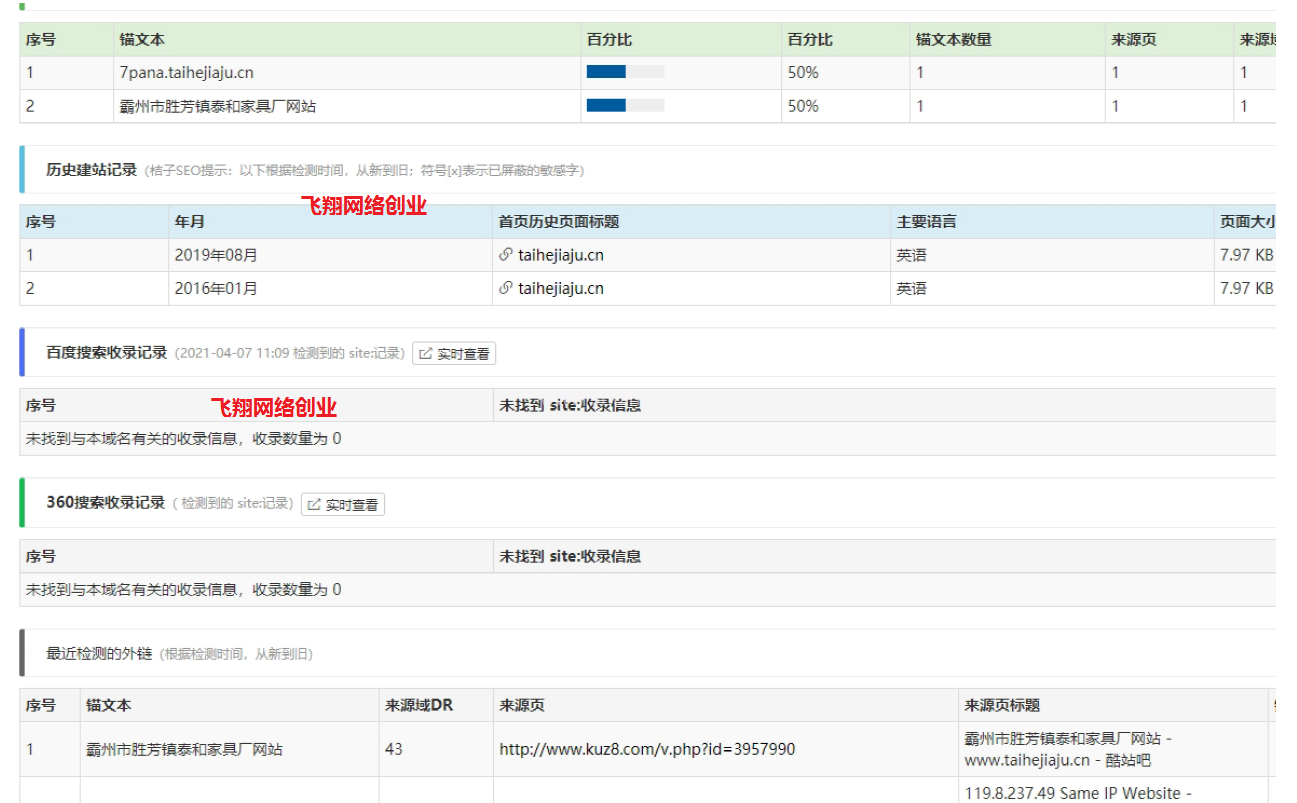Viewport: 1297px width, 803px height.
Task: Select the 历史建站记录 section heading
Action: tap(91, 170)
